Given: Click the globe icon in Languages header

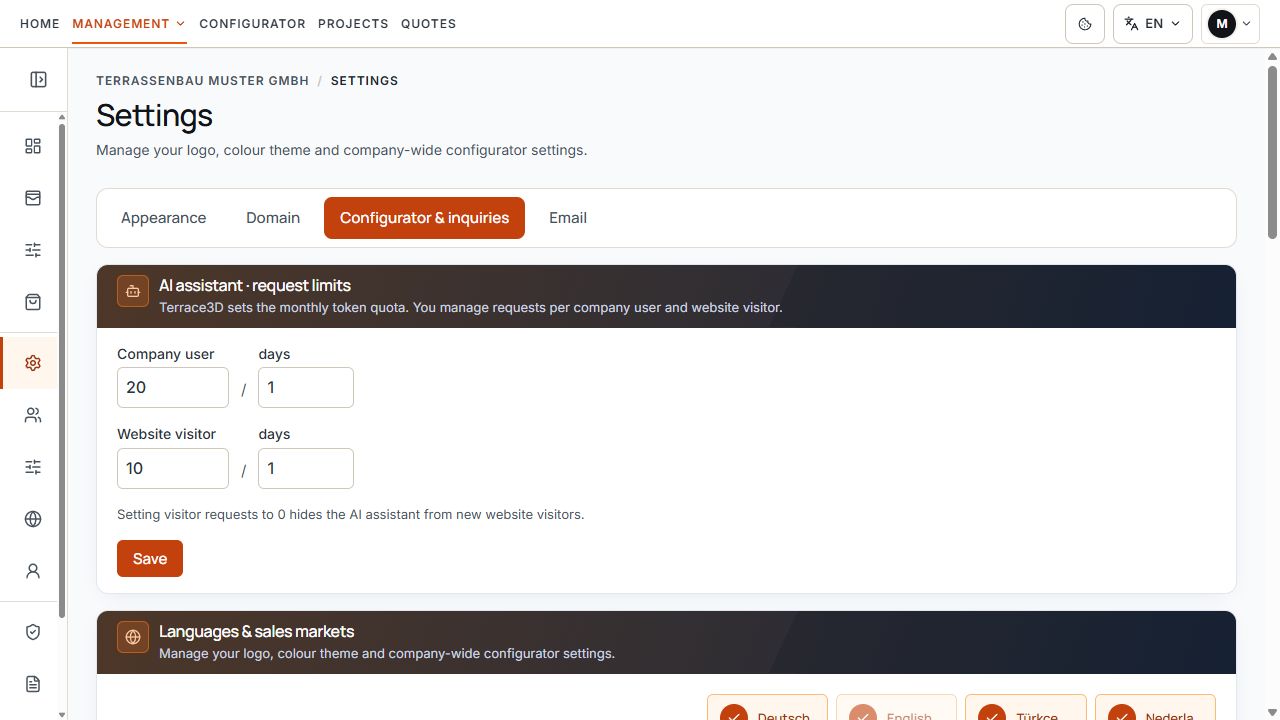Looking at the screenshot, I should [133, 637].
